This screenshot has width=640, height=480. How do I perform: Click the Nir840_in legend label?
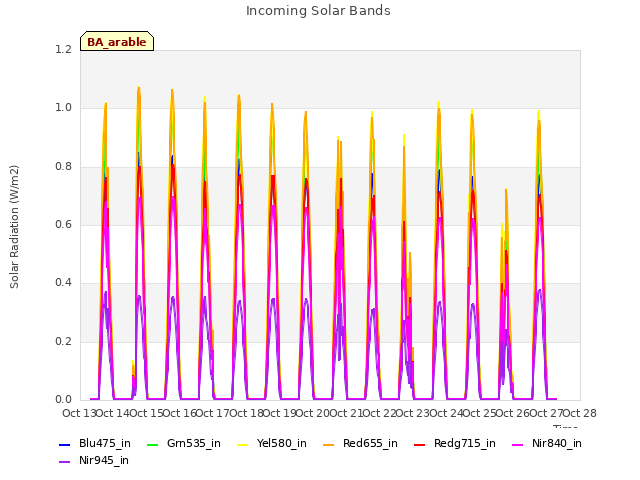[x=557, y=443]
